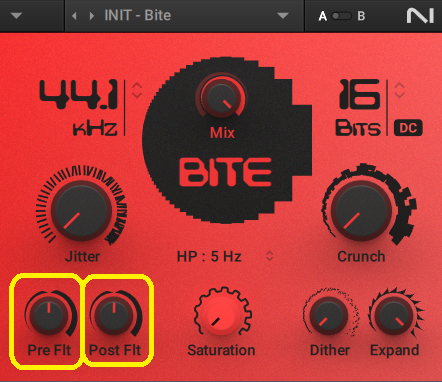Select the previous preset arrow
This screenshot has width=442, height=382.
(x=74, y=16)
